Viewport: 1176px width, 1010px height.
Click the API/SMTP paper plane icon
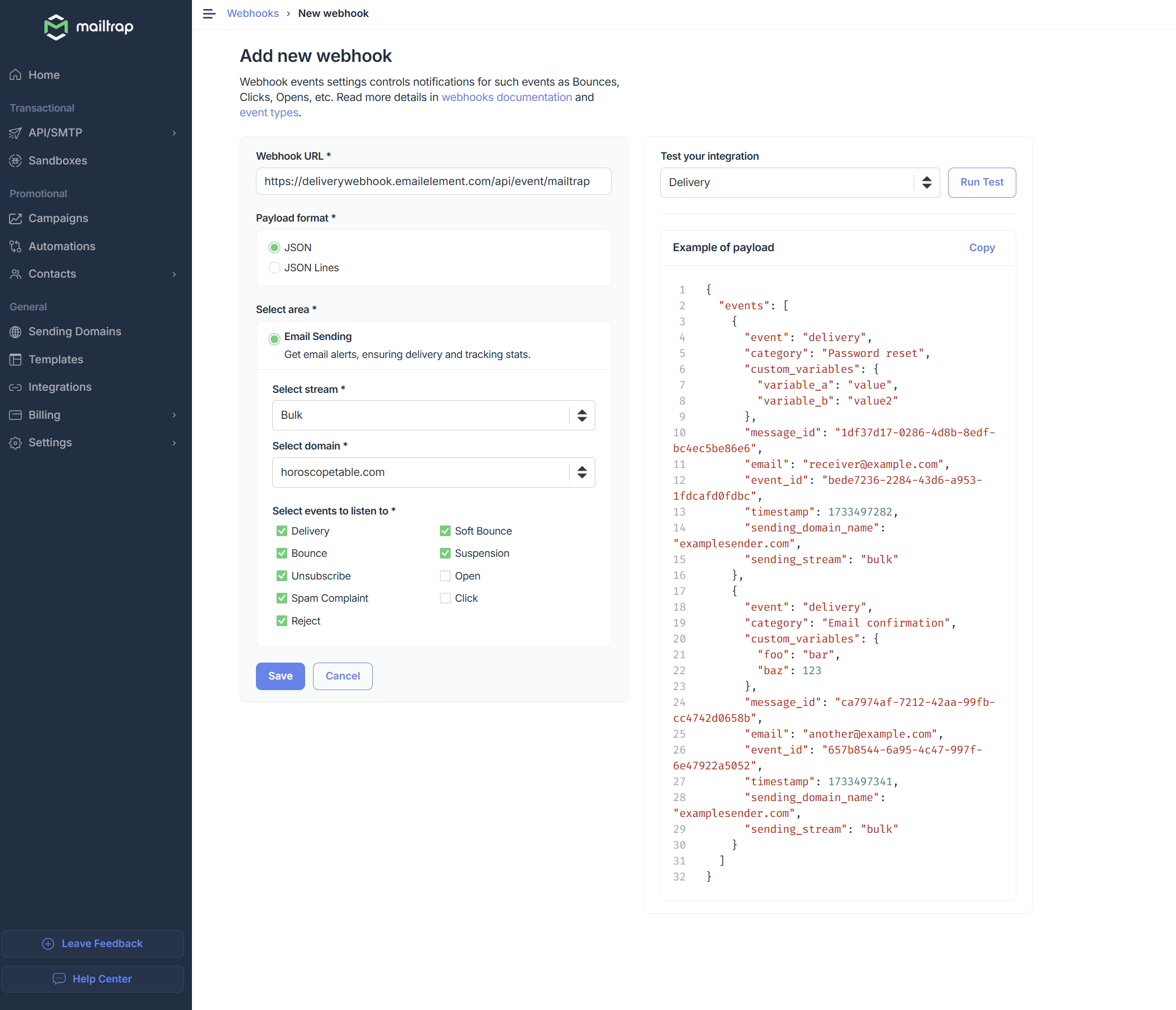click(x=15, y=133)
